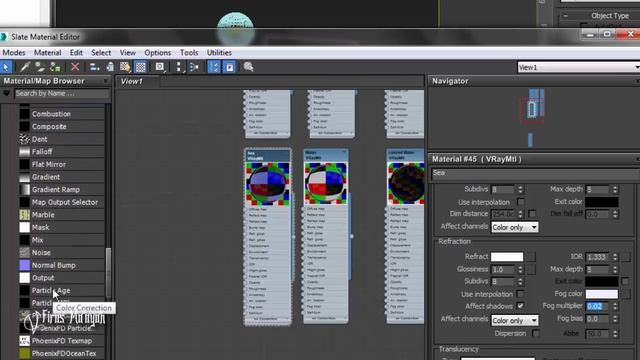
Task: Toggle Dim distance checkbox
Action: 532,213
